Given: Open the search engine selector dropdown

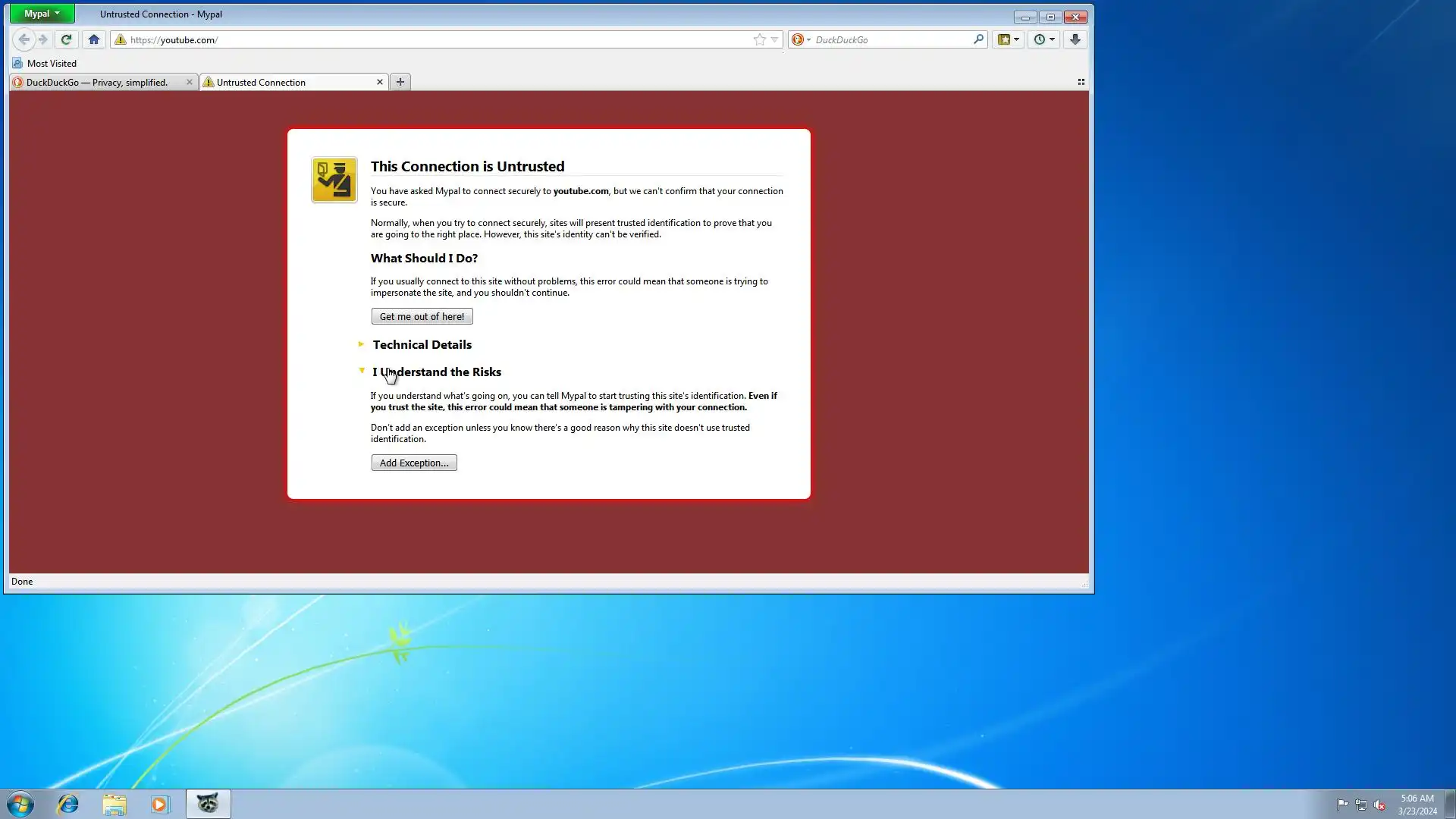Looking at the screenshot, I should pos(801,39).
